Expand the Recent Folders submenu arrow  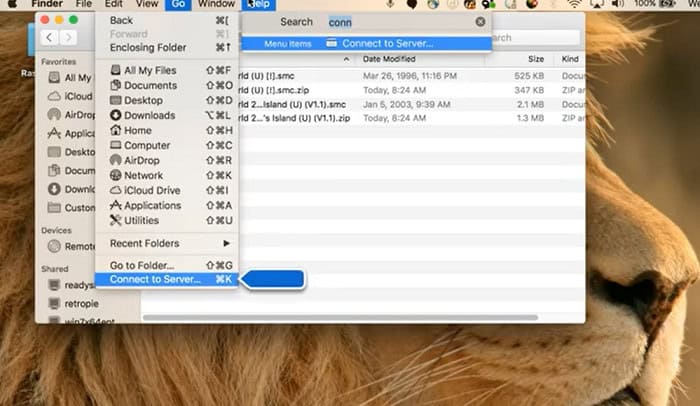point(226,243)
